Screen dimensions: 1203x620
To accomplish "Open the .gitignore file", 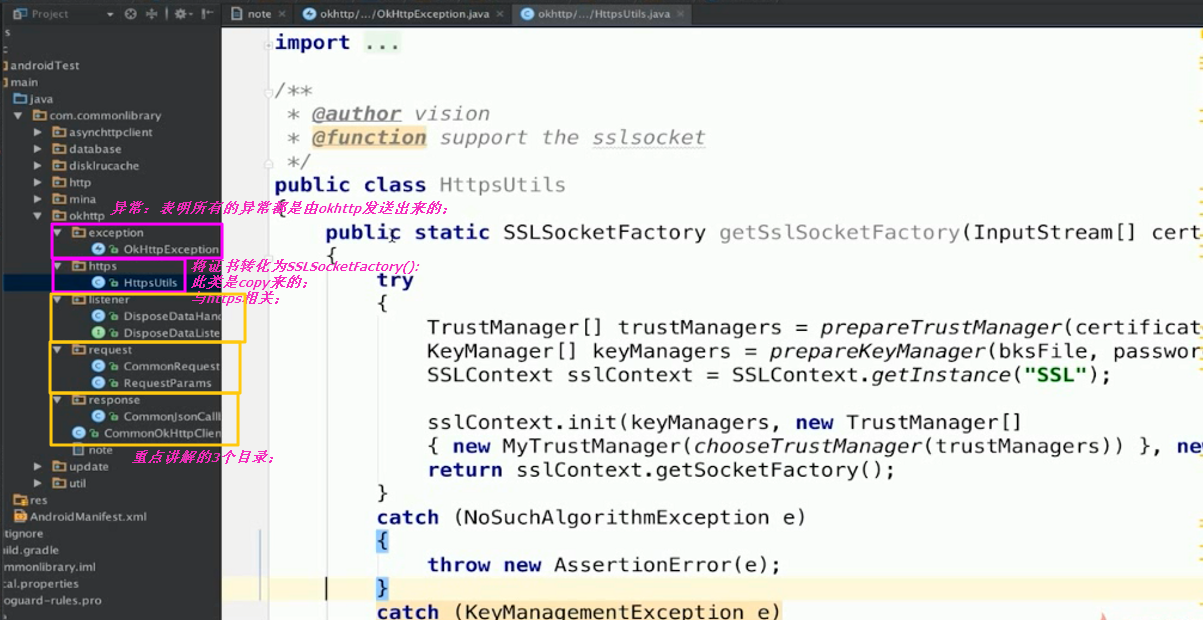I will pyautogui.click(x=22, y=534).
